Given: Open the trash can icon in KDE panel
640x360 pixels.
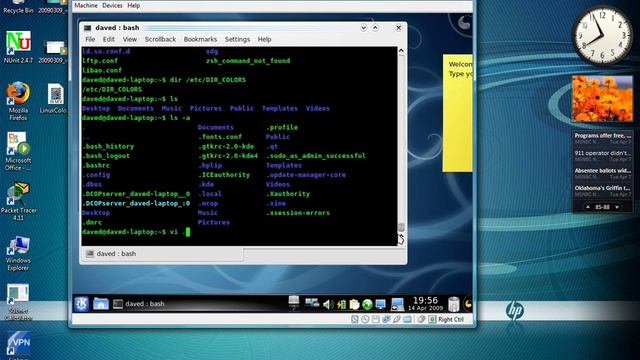Looking at the screenshot, I should pyautogui.click(x=453, y=304).
